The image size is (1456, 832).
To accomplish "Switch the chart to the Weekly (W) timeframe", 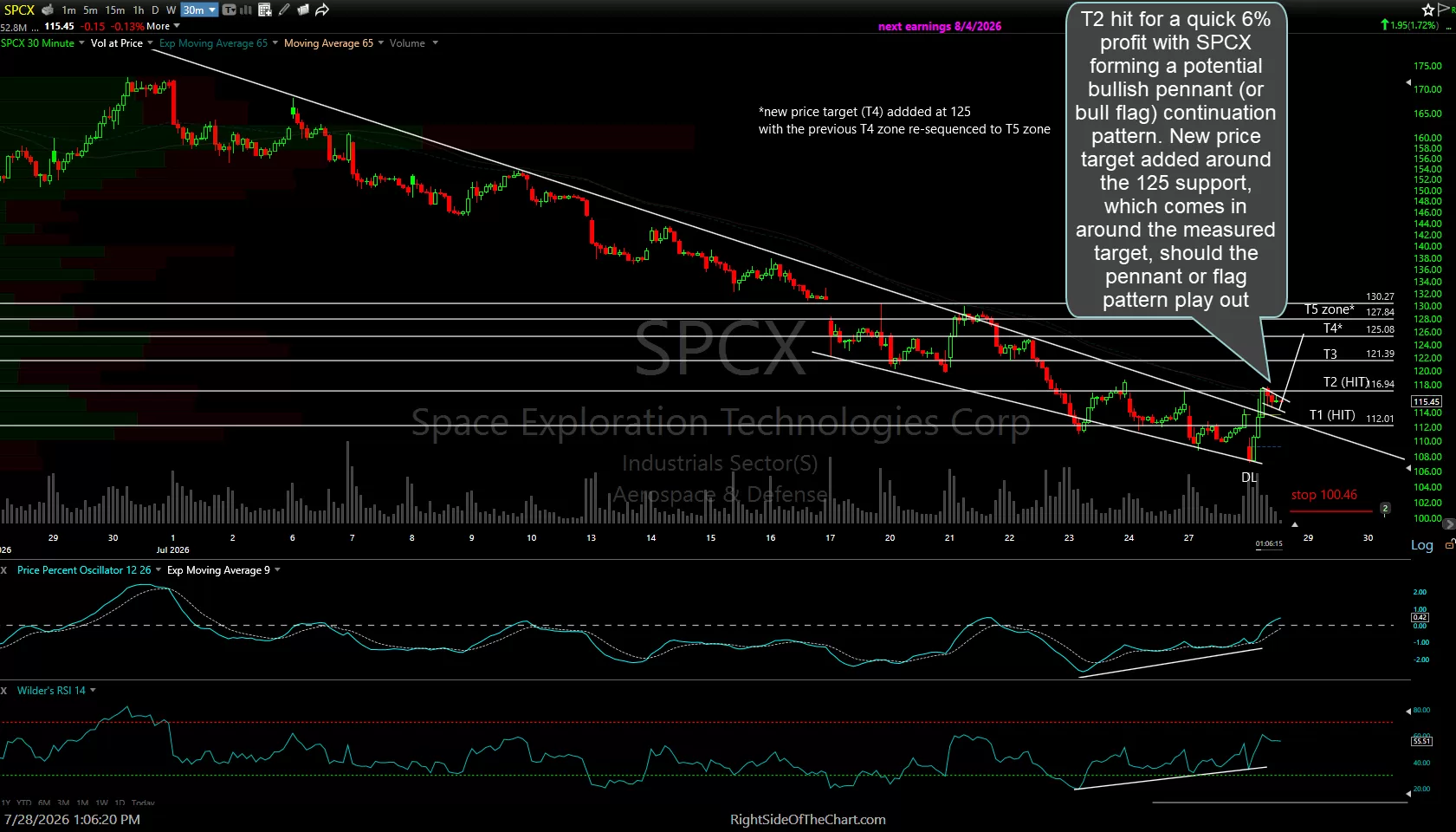I will tap(171, 10).
